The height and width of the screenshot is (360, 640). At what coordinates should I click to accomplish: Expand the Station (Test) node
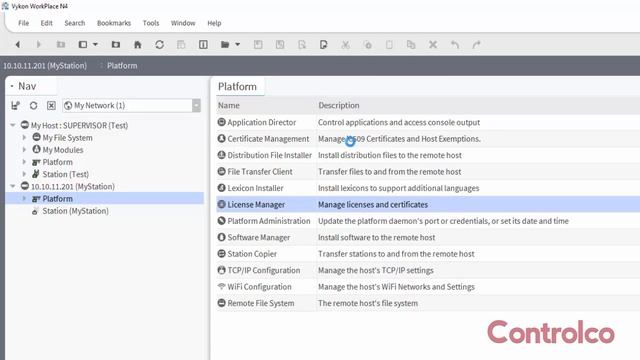click(24, 174)
